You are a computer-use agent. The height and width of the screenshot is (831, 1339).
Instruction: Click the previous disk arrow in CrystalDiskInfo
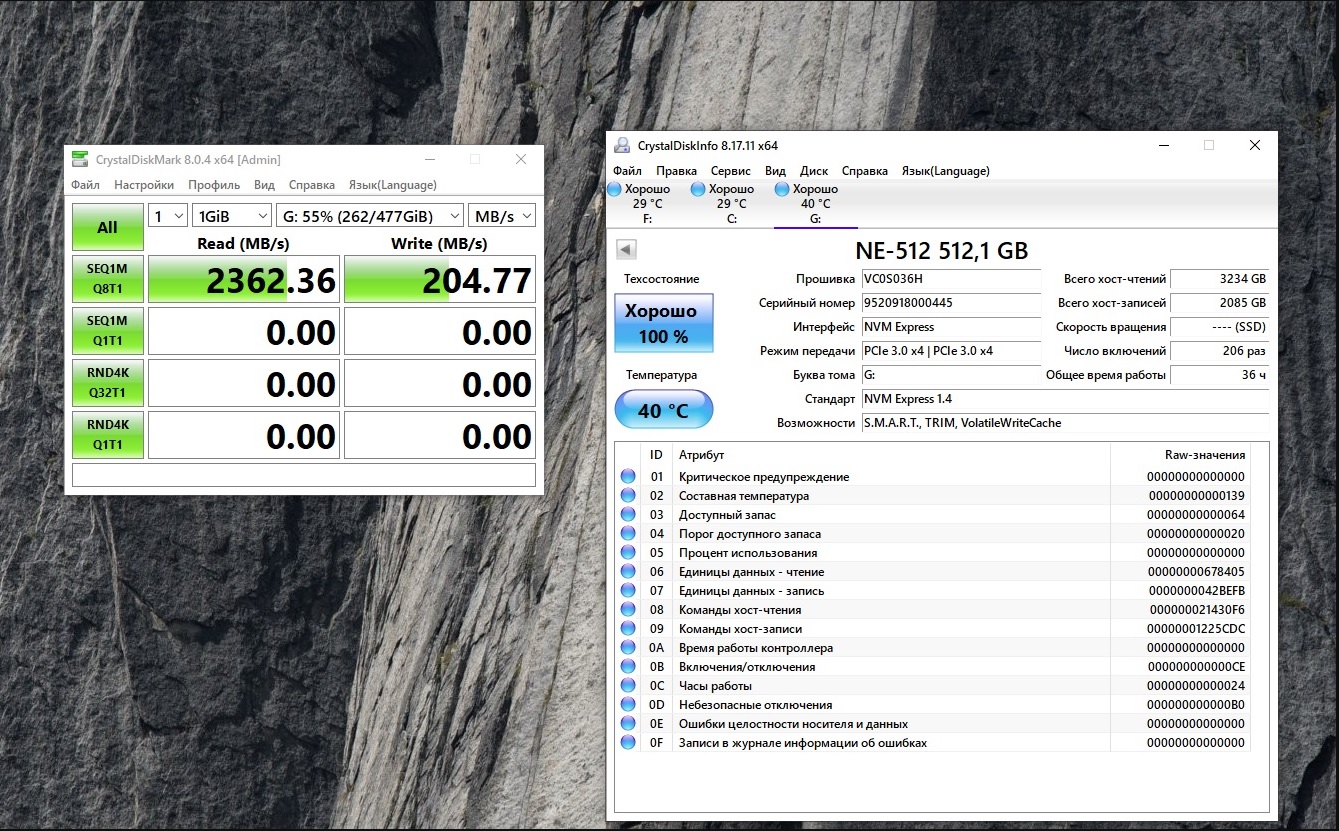626,250
